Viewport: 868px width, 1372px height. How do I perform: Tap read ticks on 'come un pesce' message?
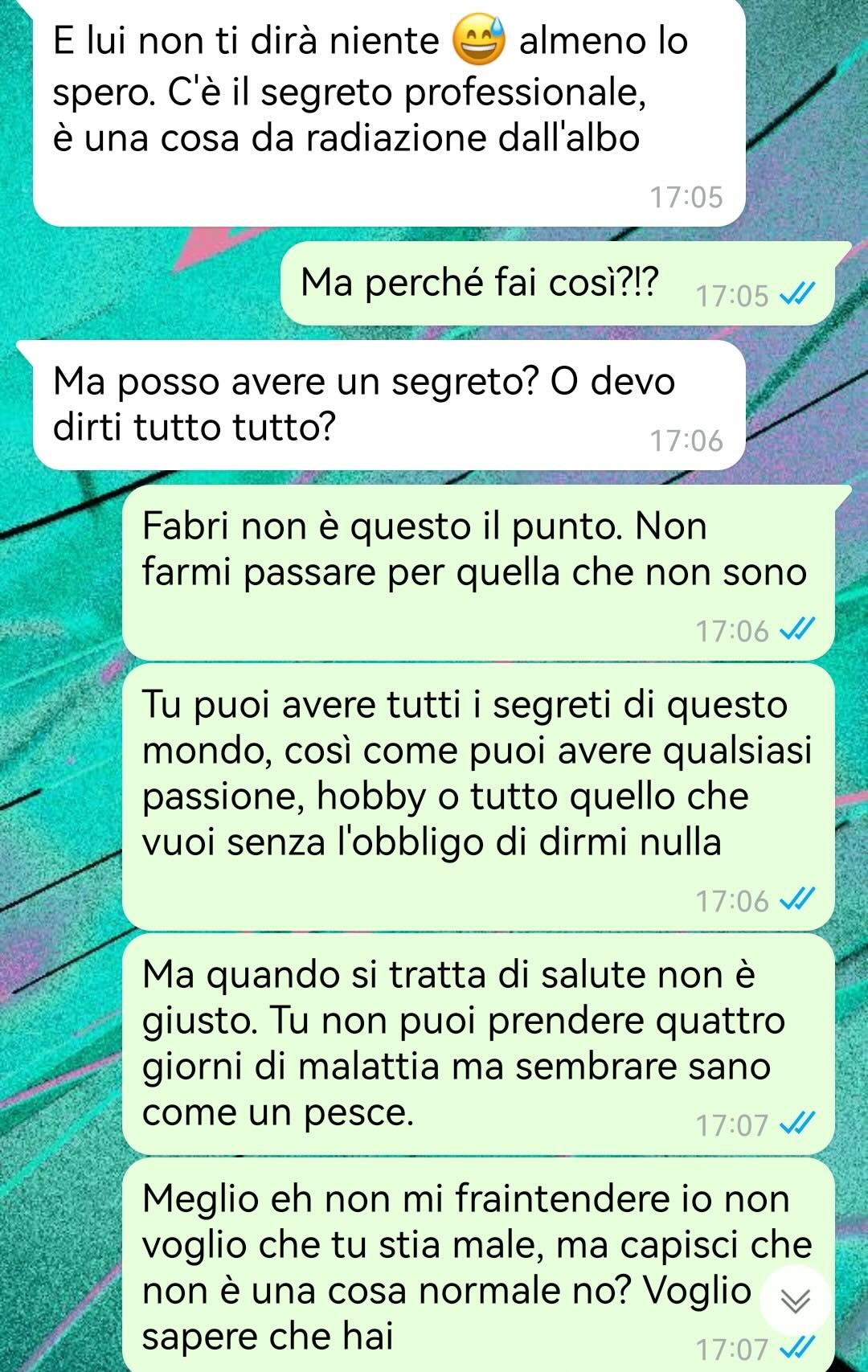[798, 1124]
